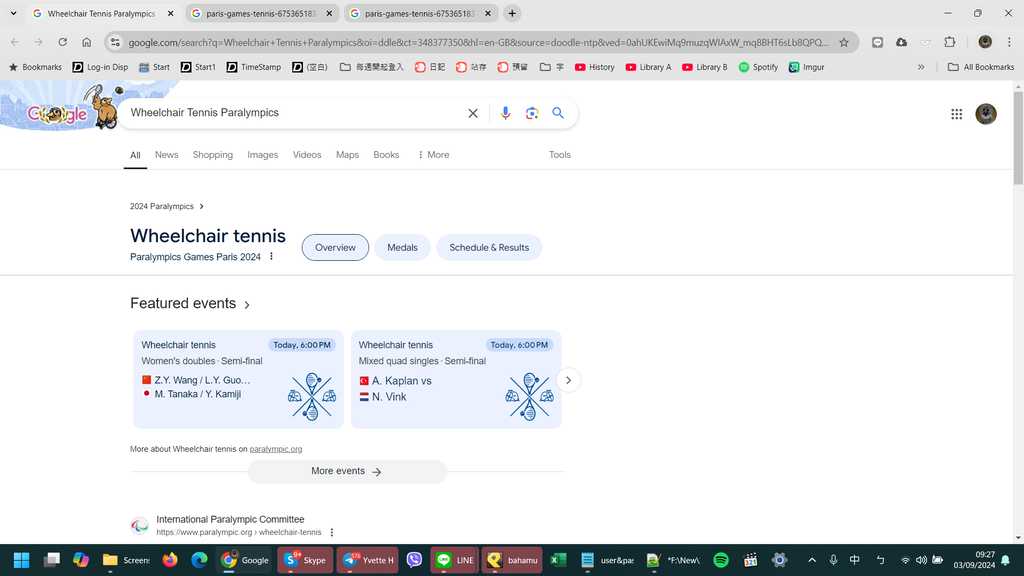
Task: Open Excel from the taskbar
Action: [558, 560]
